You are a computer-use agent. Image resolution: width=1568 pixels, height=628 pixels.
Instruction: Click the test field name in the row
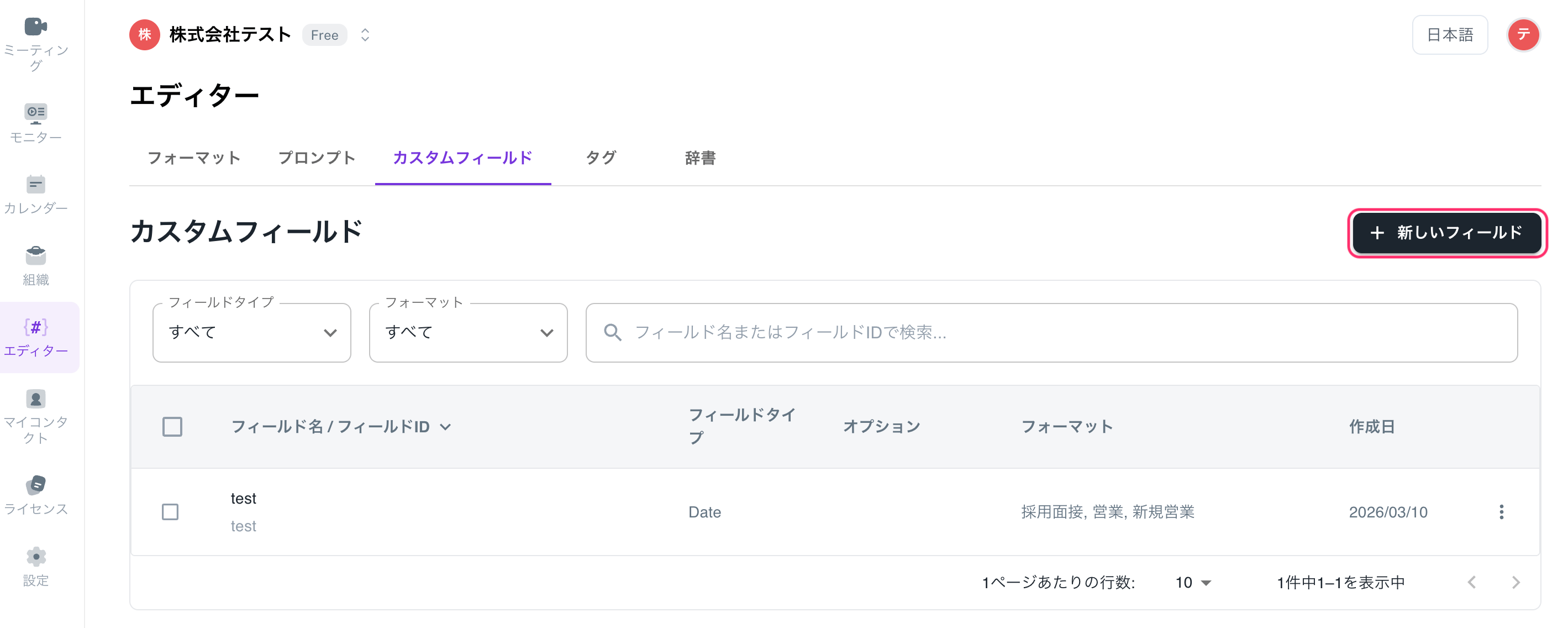click(x=244, y=498)
